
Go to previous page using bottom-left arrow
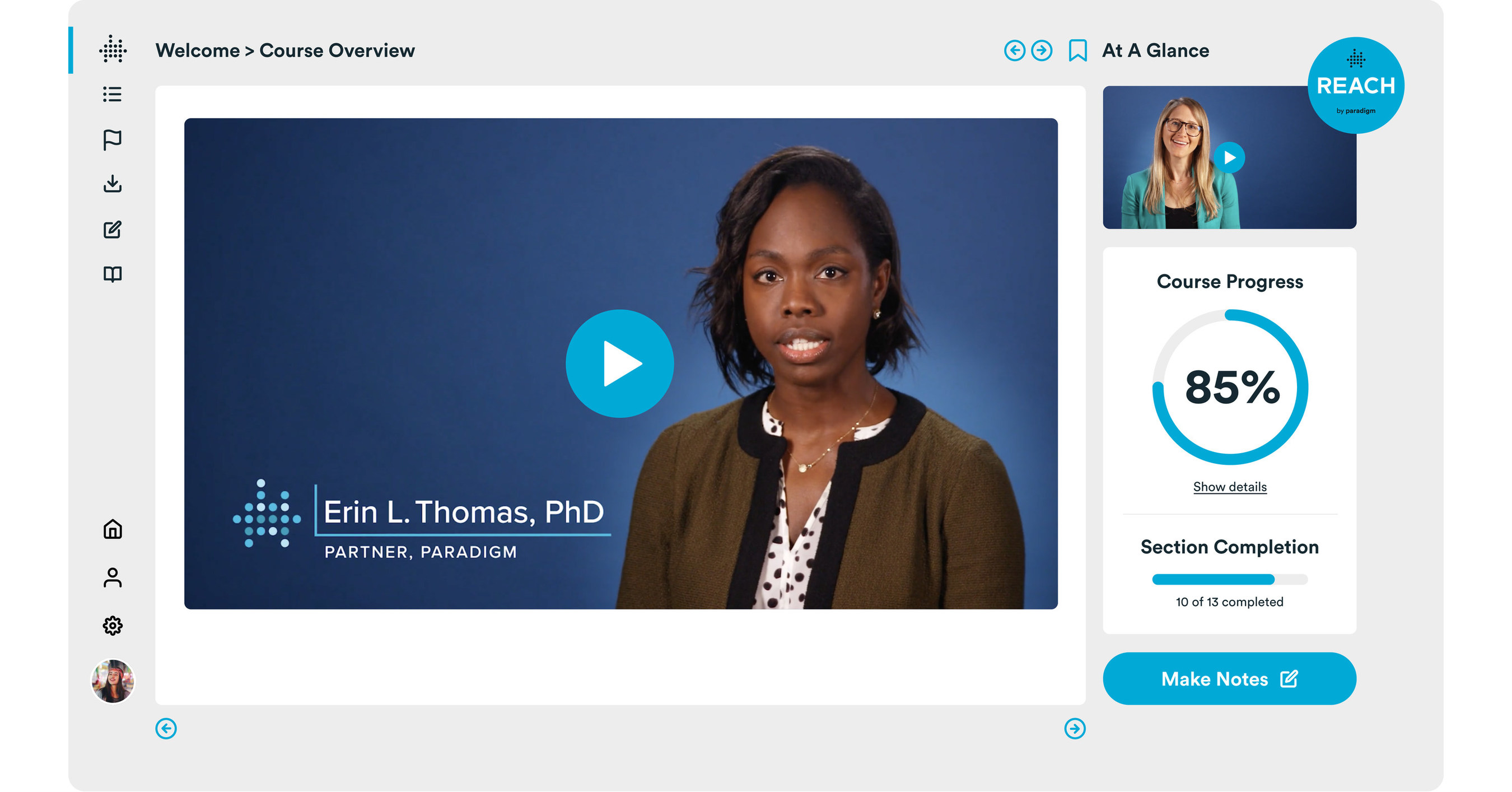point(166,729)
